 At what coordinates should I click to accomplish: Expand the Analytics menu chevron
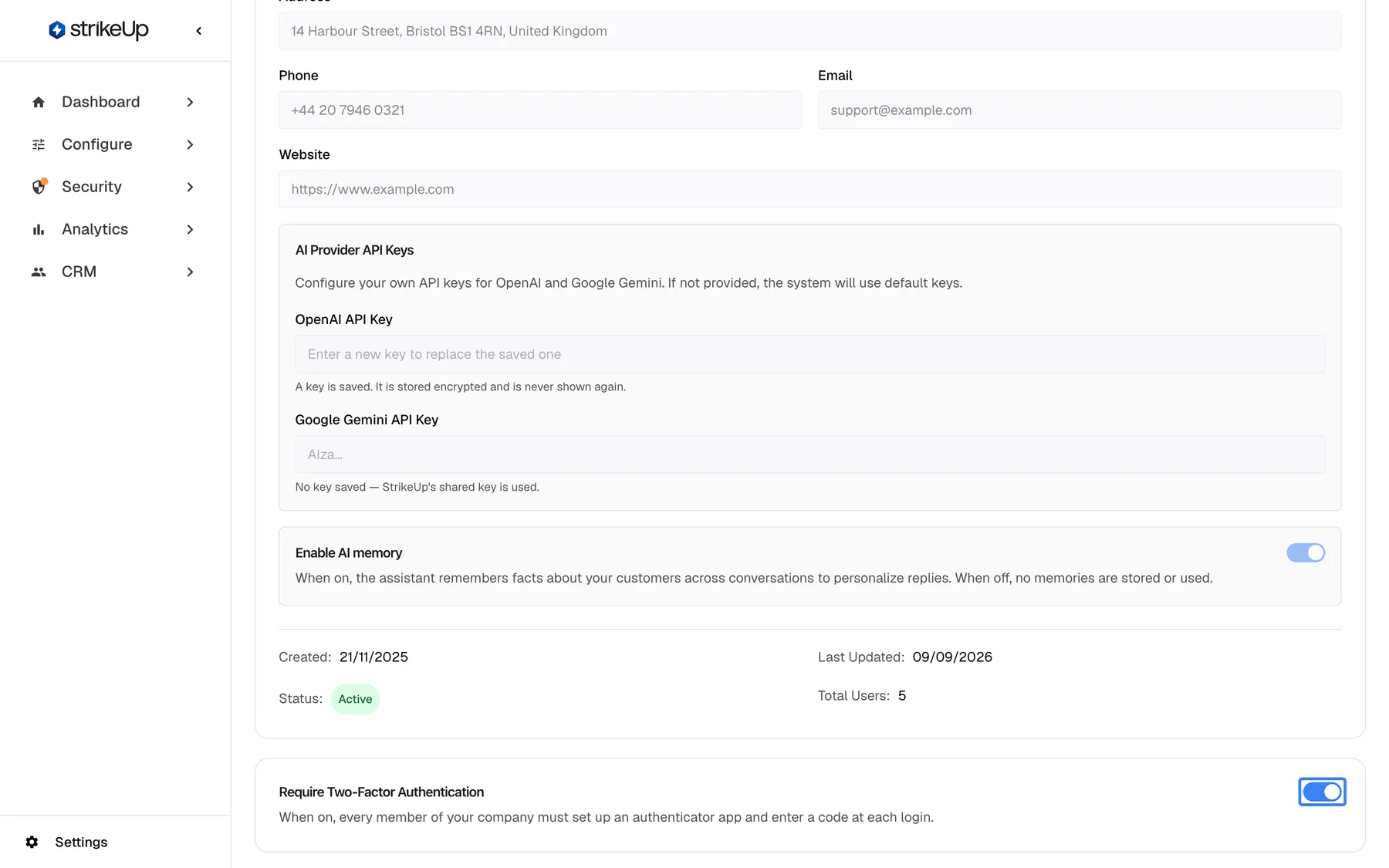[190, 229]
